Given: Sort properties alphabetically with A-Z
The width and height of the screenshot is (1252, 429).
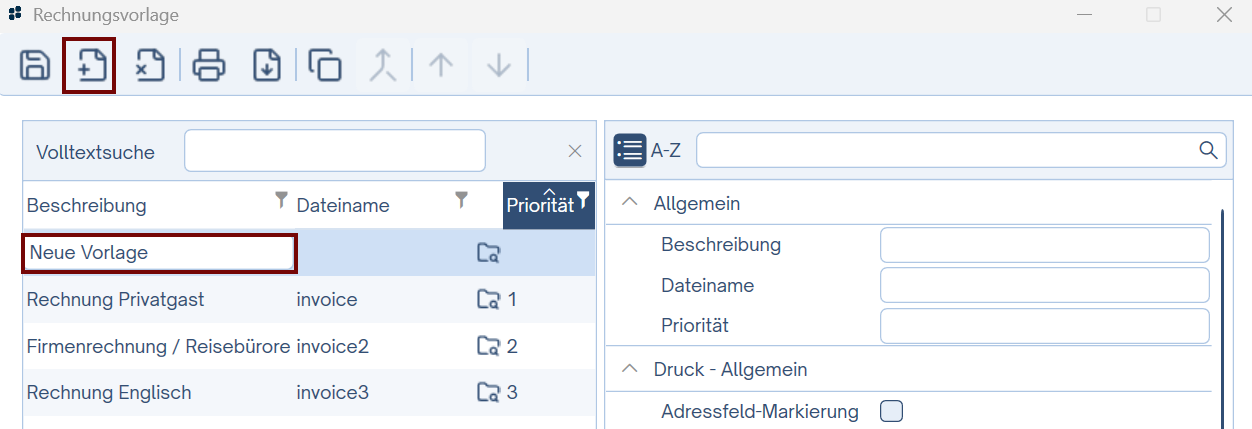Looking at the screenshot, I should (666, 150).
